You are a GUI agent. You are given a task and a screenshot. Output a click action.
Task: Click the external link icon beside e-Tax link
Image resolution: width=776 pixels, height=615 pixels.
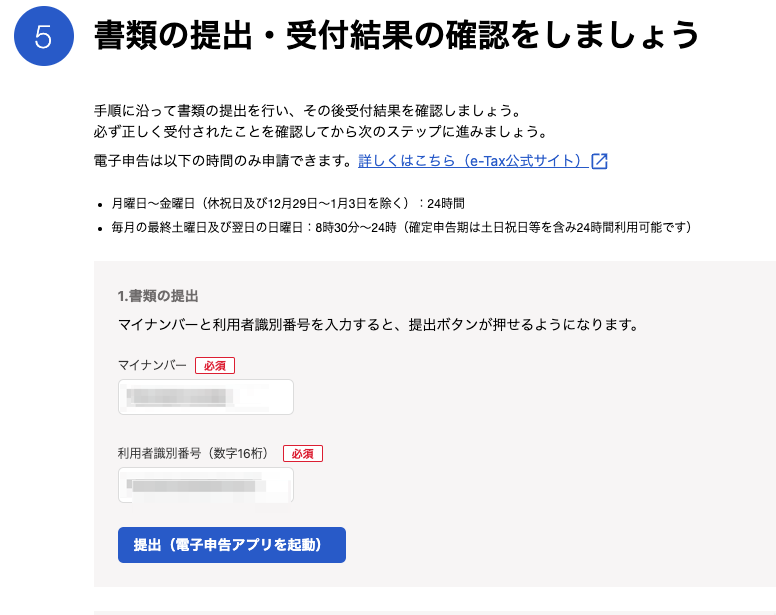[599, 161]
